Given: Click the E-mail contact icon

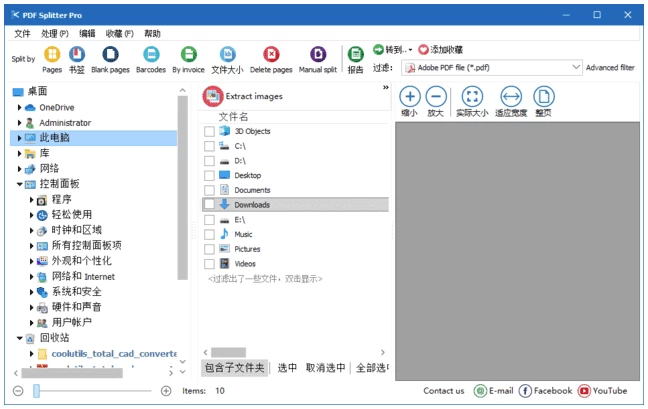Looking at the screenshot, I should (480, 391).
